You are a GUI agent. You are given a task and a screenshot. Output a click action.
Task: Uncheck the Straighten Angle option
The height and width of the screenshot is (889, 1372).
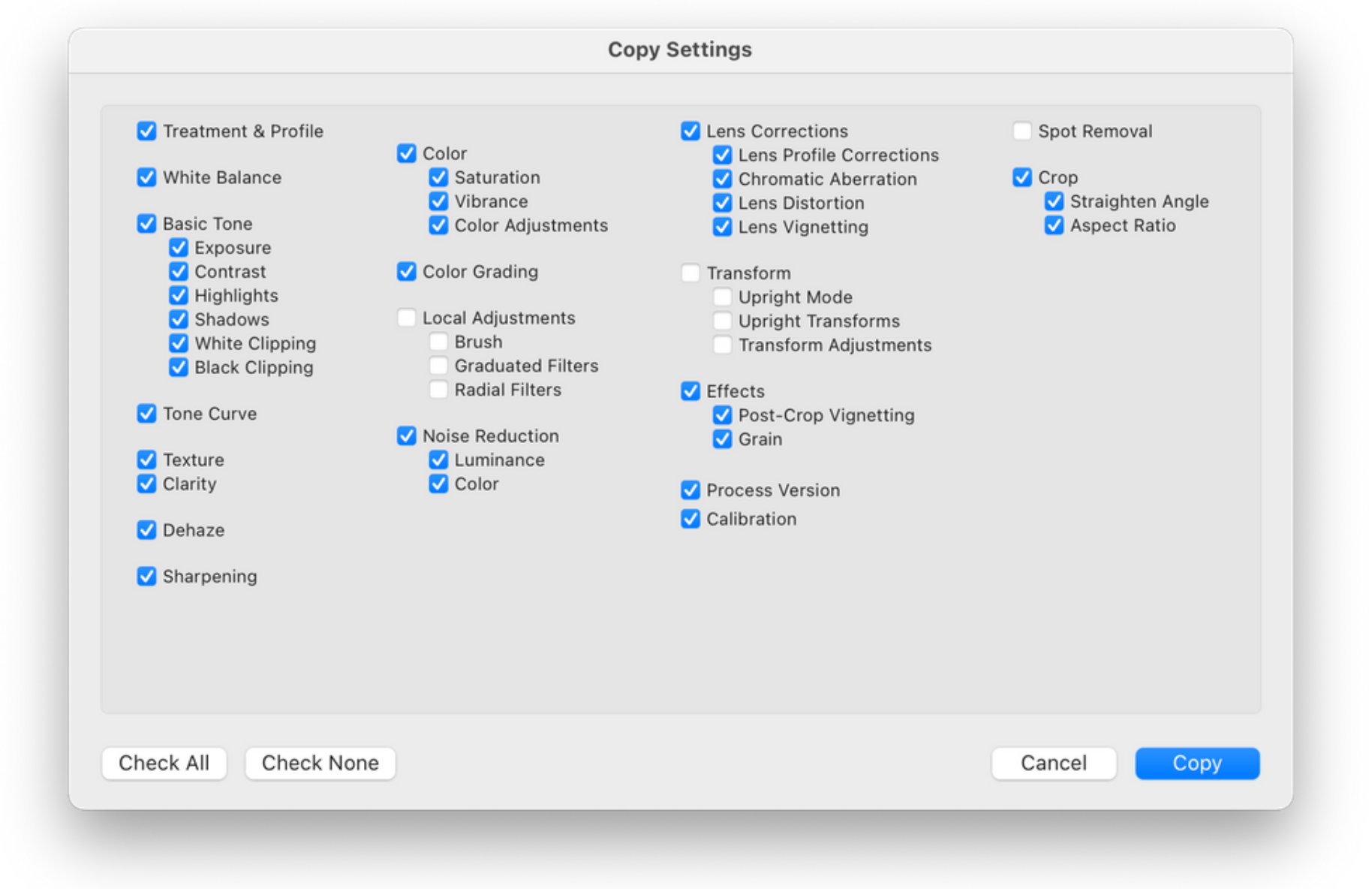click(1054, 202)
